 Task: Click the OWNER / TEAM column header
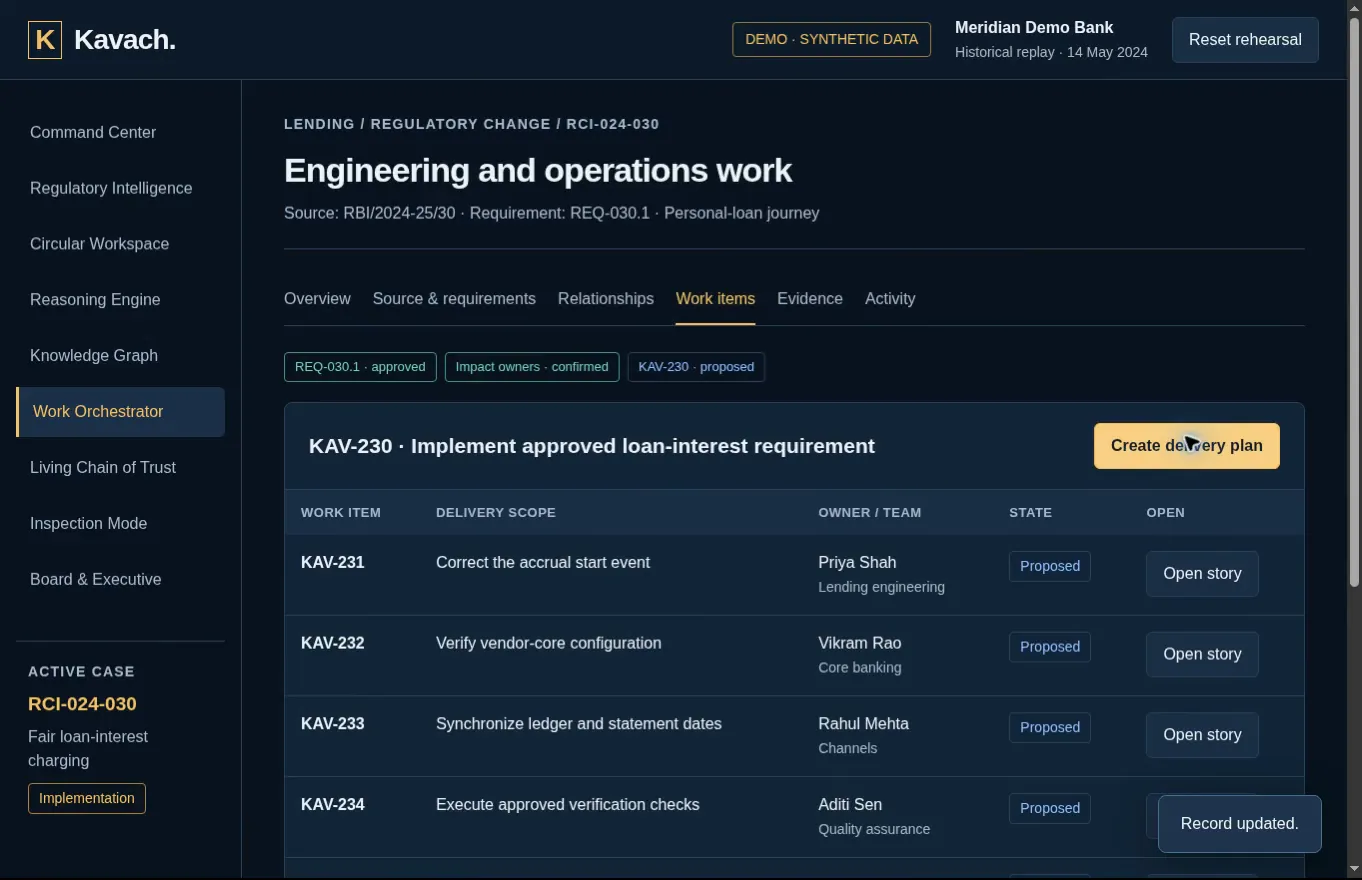(x=870, y=513)
